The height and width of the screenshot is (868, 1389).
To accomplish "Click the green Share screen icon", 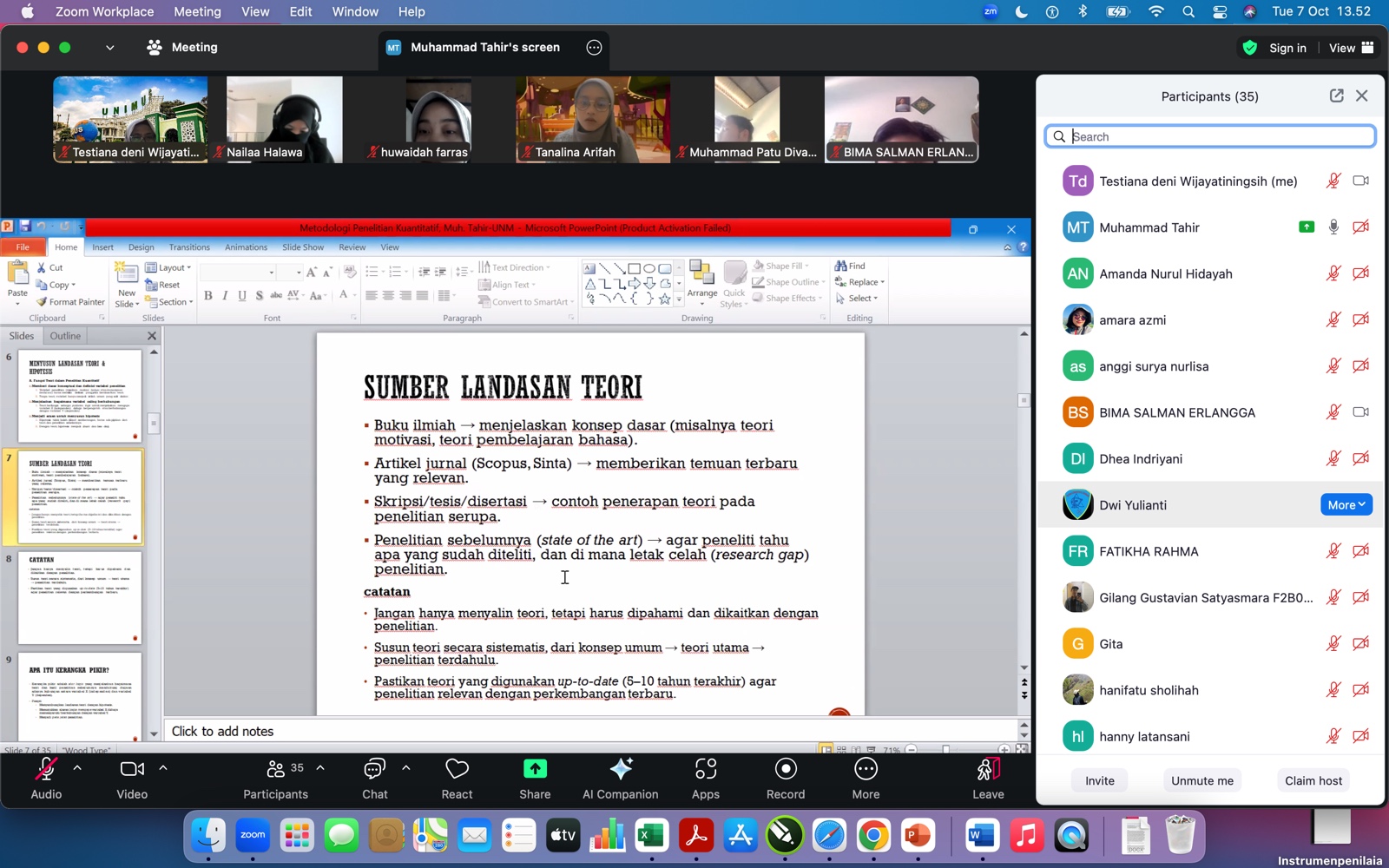I will click(535, 770).
